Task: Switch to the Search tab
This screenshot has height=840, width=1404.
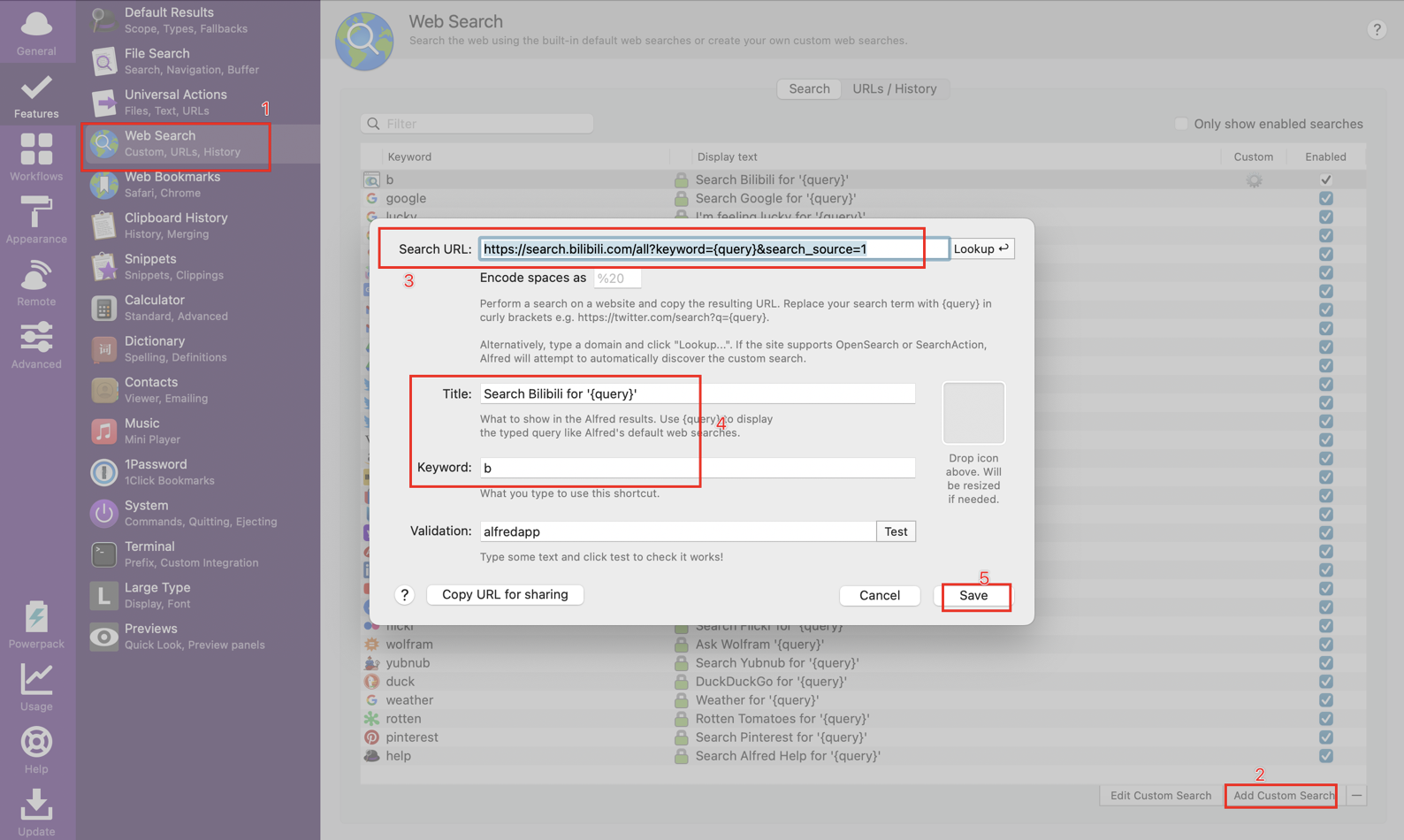Action: [809, 88]
